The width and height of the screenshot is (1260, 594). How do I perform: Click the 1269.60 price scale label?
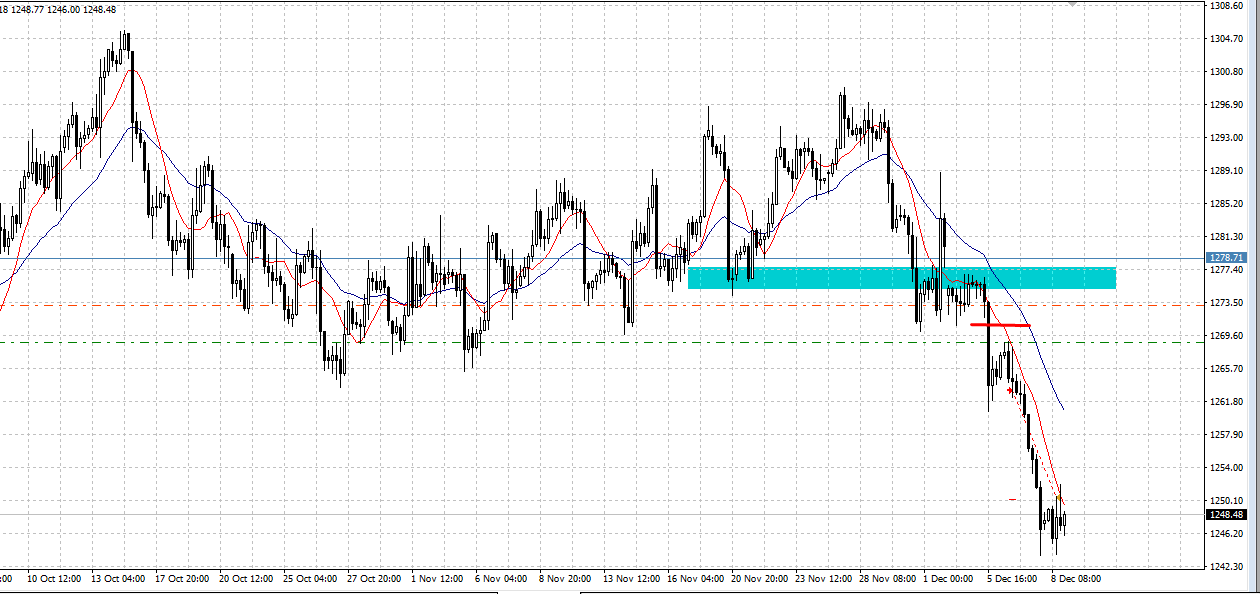pyautogui.click(x=1226, y=335)
